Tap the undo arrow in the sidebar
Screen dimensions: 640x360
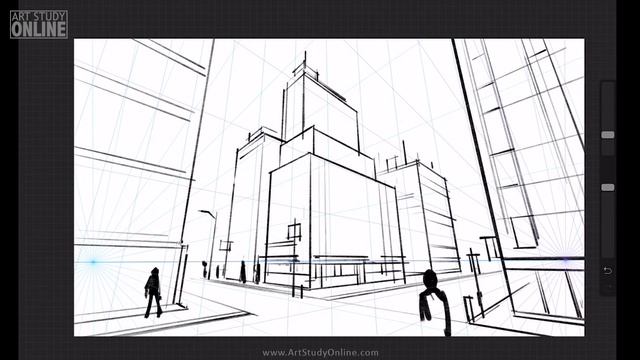pos(607,271)
